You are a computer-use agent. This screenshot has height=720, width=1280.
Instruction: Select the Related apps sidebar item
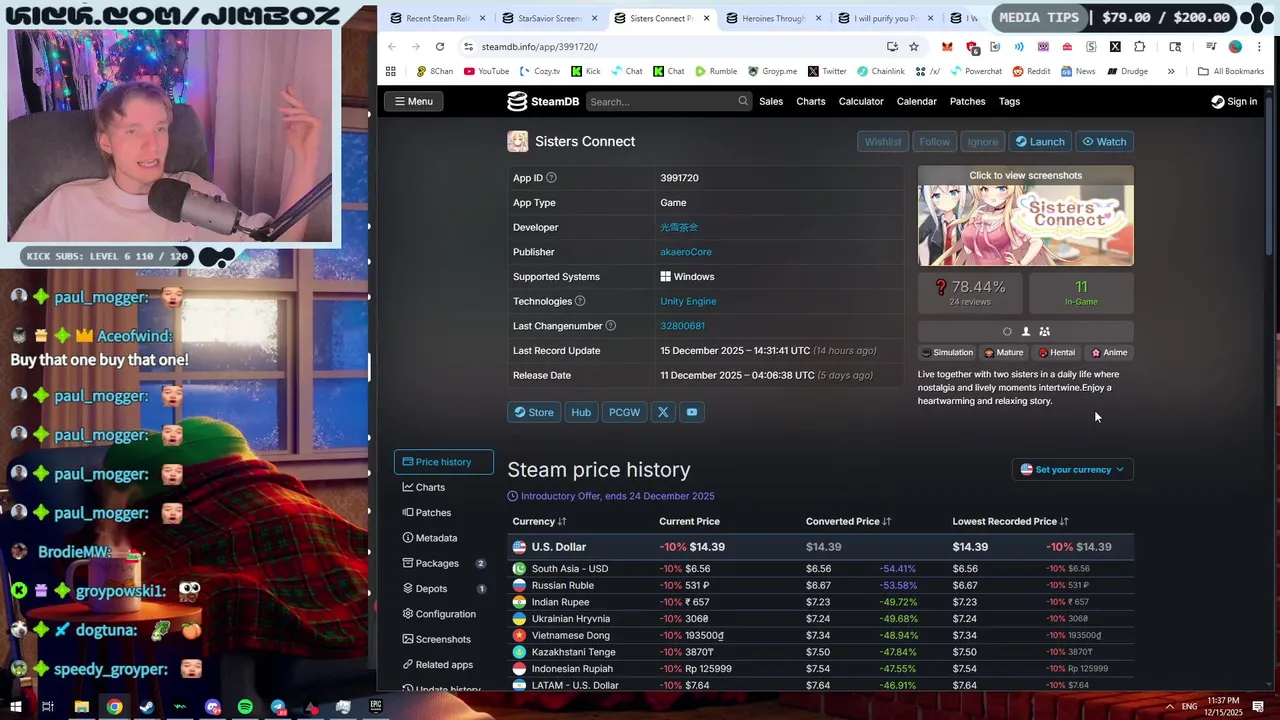tap(444, 664)
